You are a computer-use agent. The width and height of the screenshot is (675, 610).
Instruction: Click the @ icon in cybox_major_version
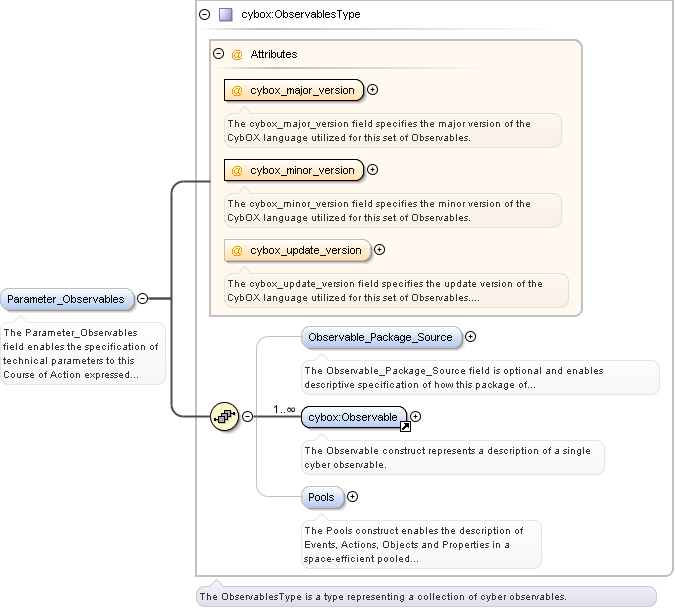pos(237,90)
